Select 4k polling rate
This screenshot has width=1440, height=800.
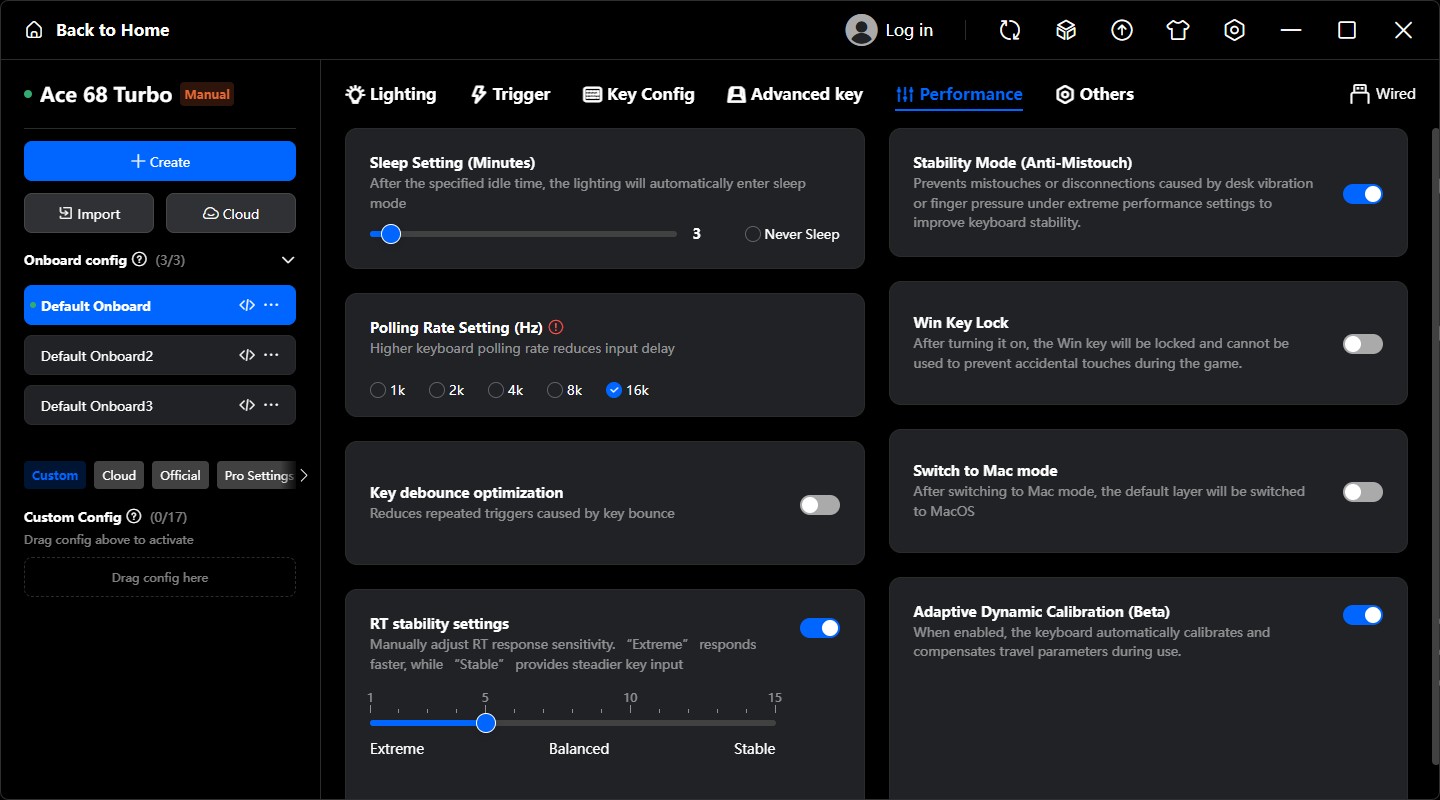pyautogui.click(x=506, y=390)
